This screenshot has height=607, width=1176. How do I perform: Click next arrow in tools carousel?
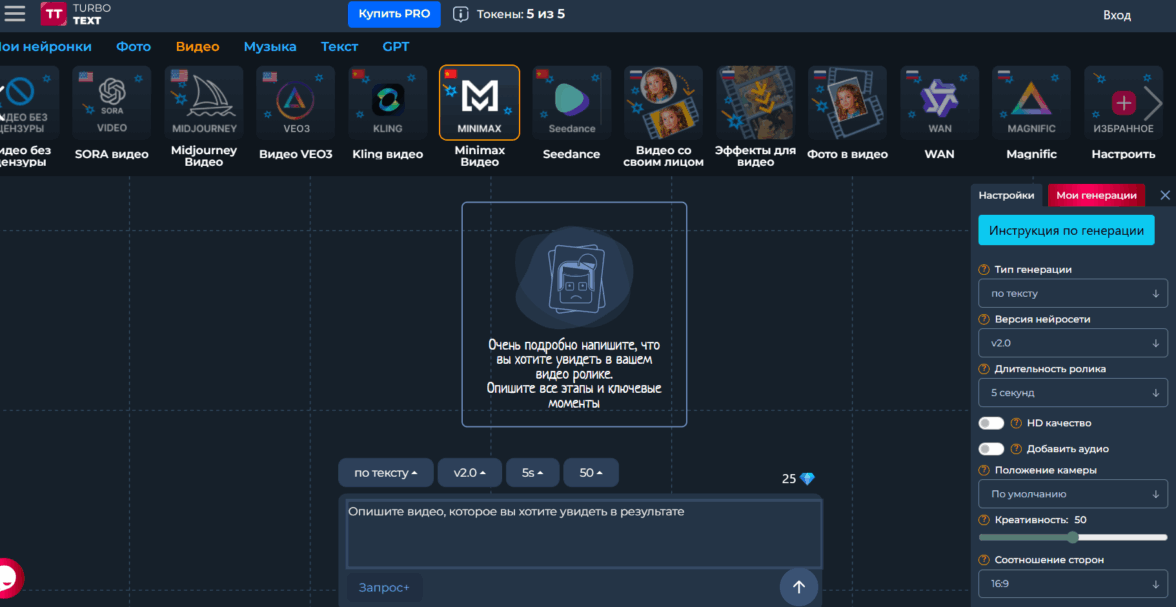click(1153, 104)
